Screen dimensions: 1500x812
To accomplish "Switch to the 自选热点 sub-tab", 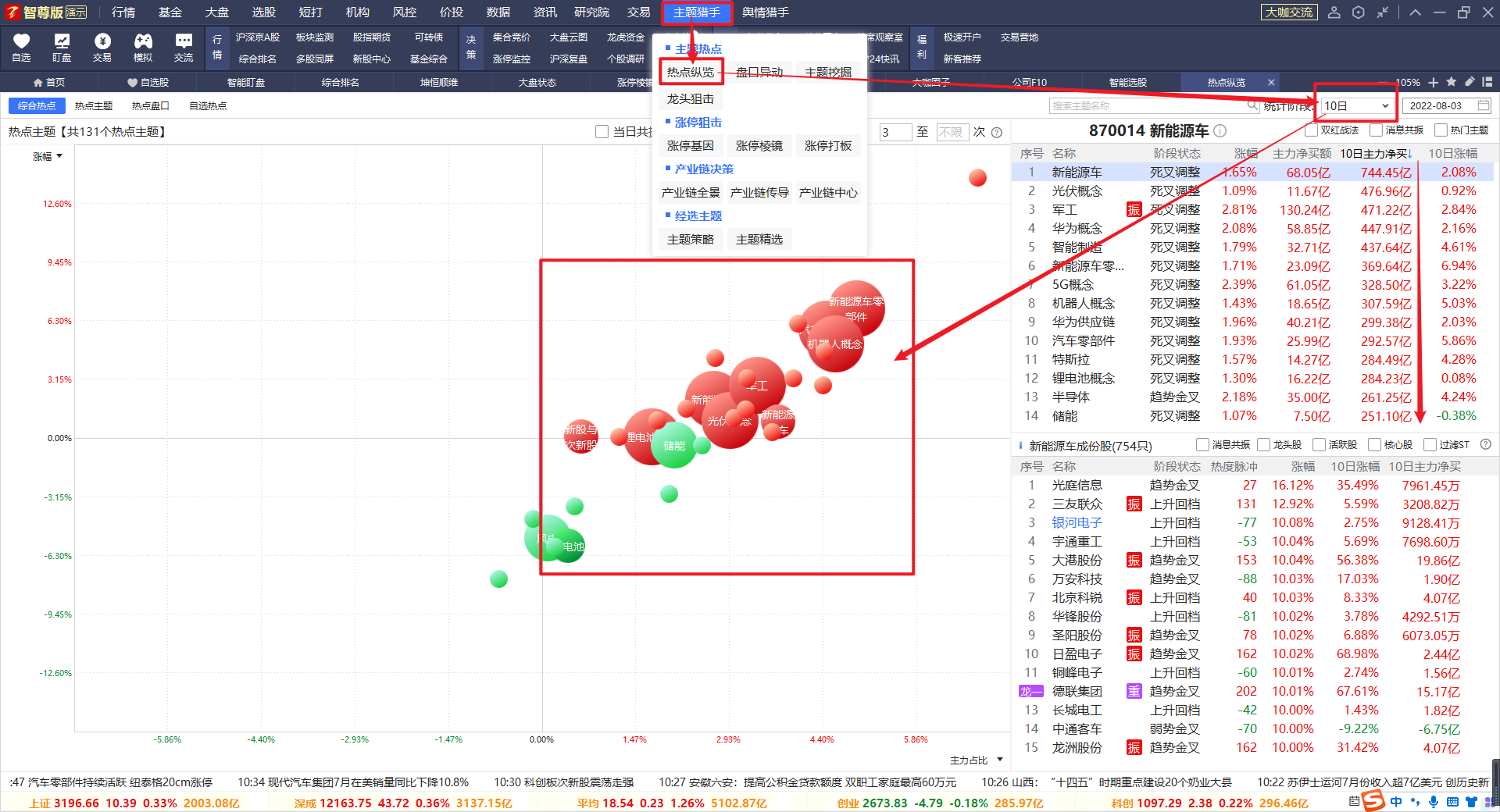I will [x=208, y=105].
